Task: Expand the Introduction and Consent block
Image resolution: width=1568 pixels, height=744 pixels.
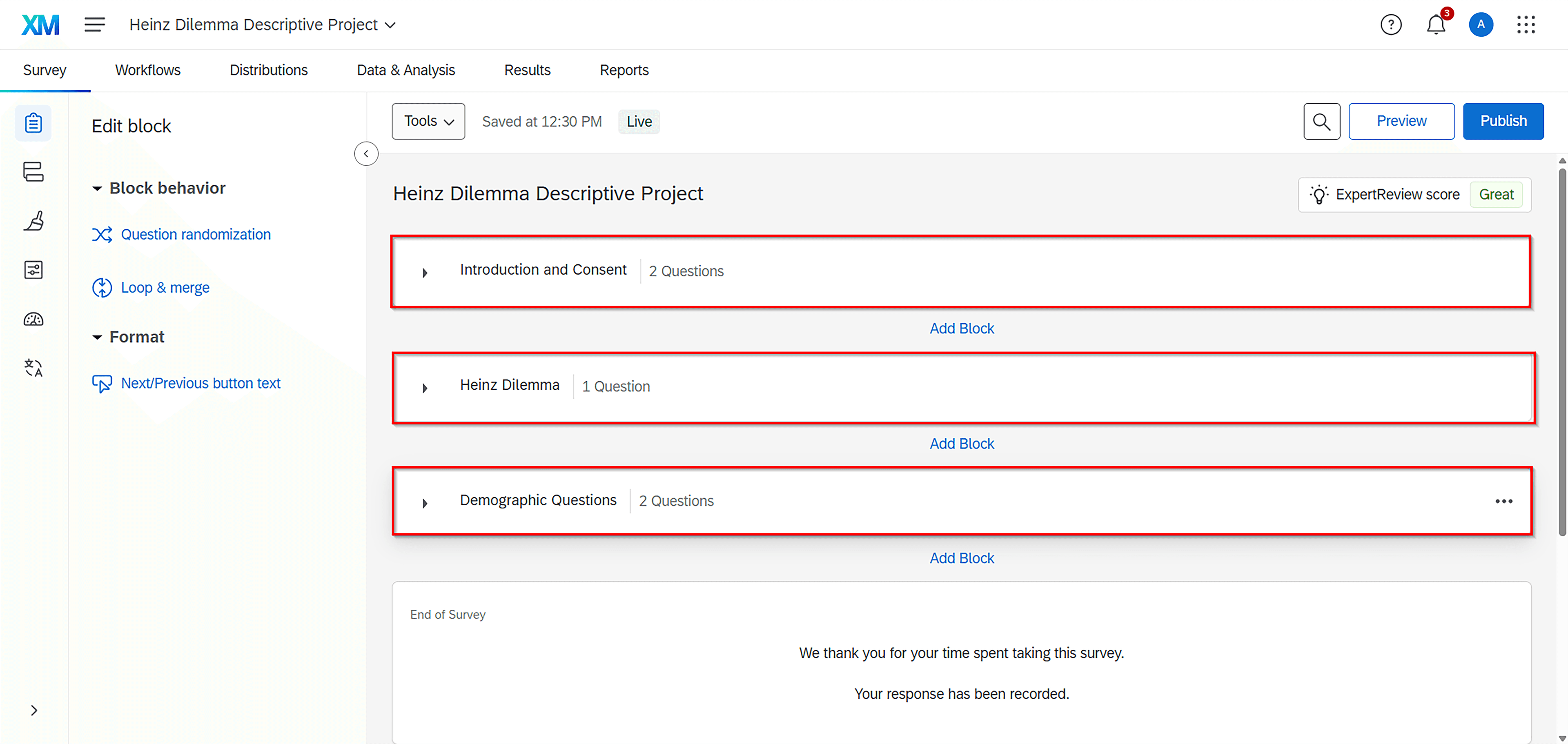Action: (x=425, y=273)
